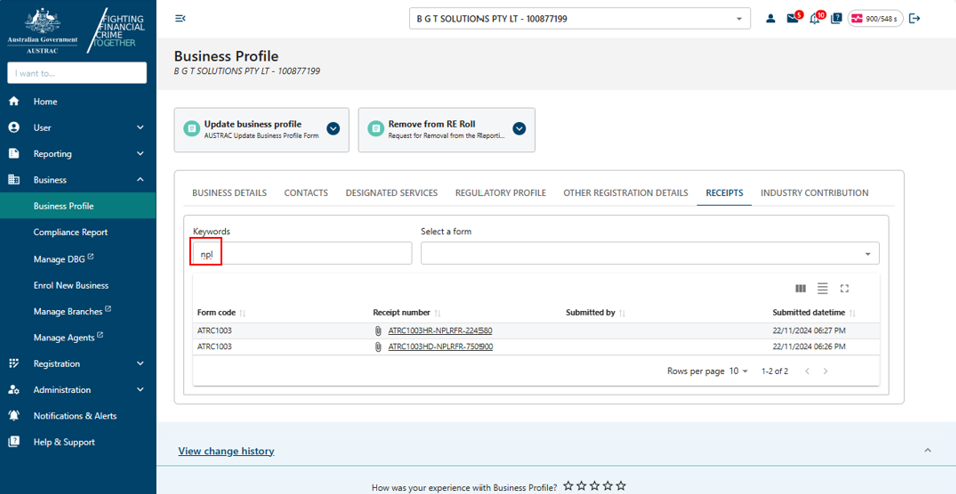Sort by Receipt number column
This screenshot has height=494, width=956.
[437, 313]
